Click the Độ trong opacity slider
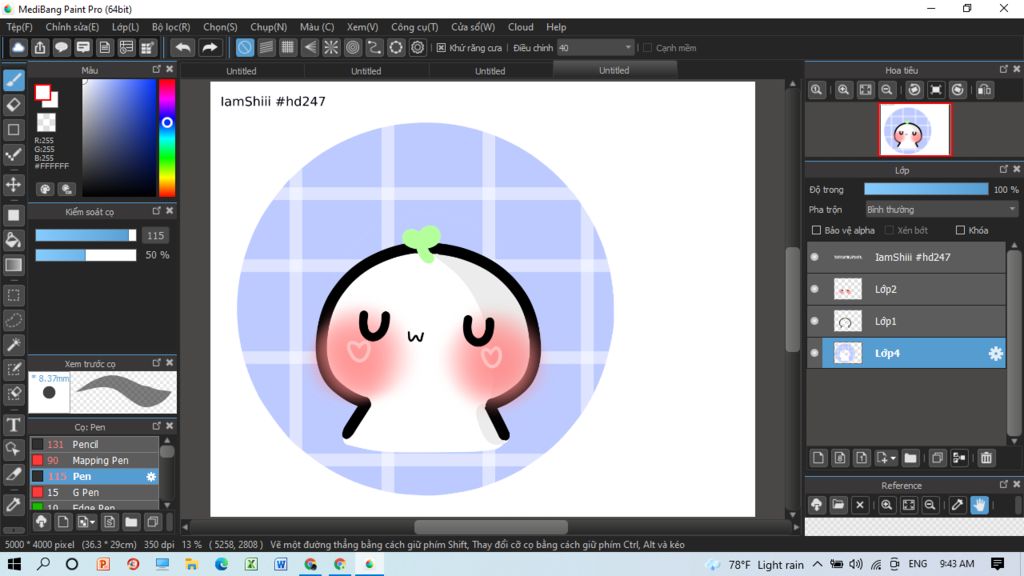The height and width of the screenshot is (576, 1024). tap(926, 189)
